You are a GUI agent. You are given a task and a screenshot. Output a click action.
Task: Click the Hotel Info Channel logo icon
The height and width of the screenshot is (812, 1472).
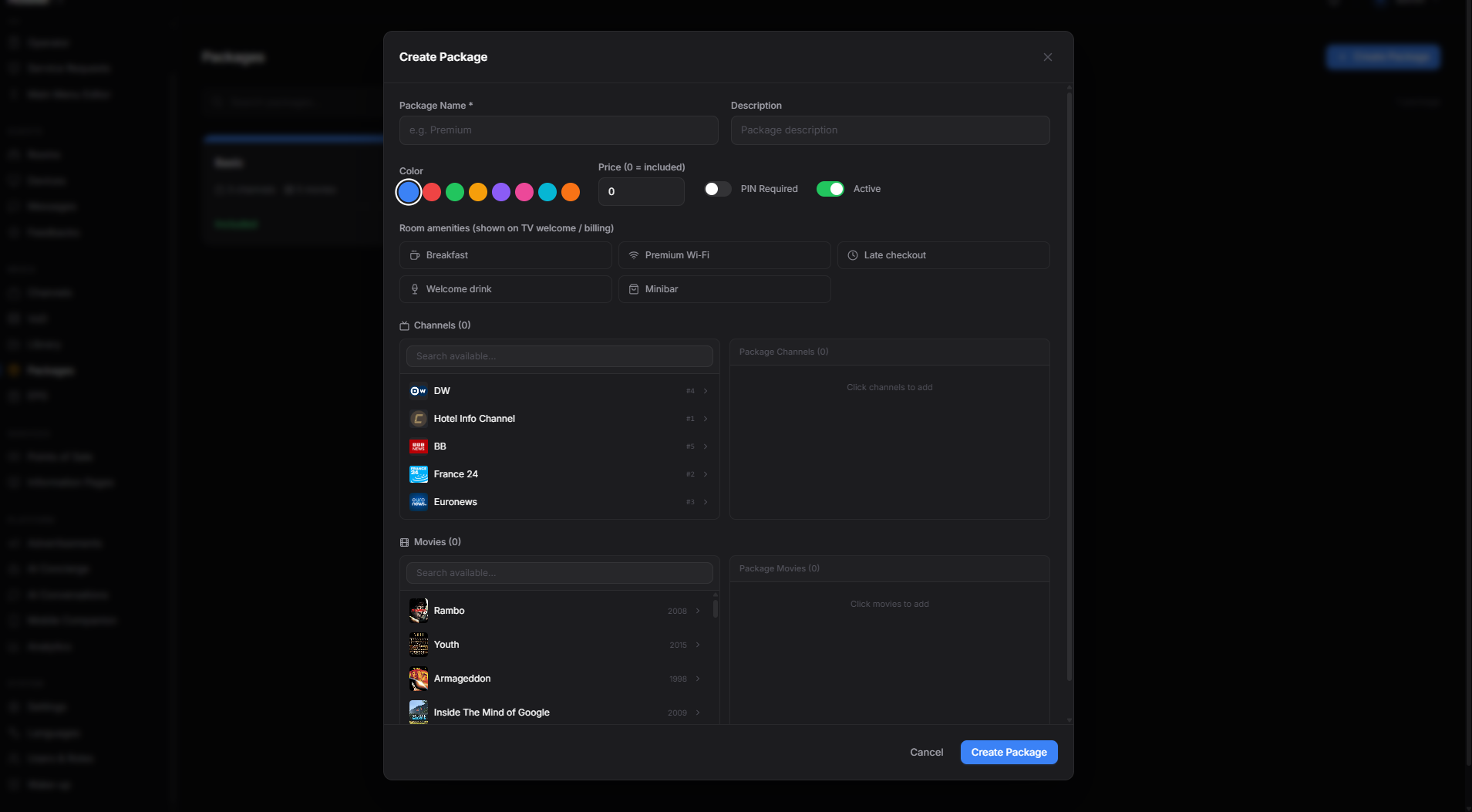pyautogui.click(x=418, y=419)
